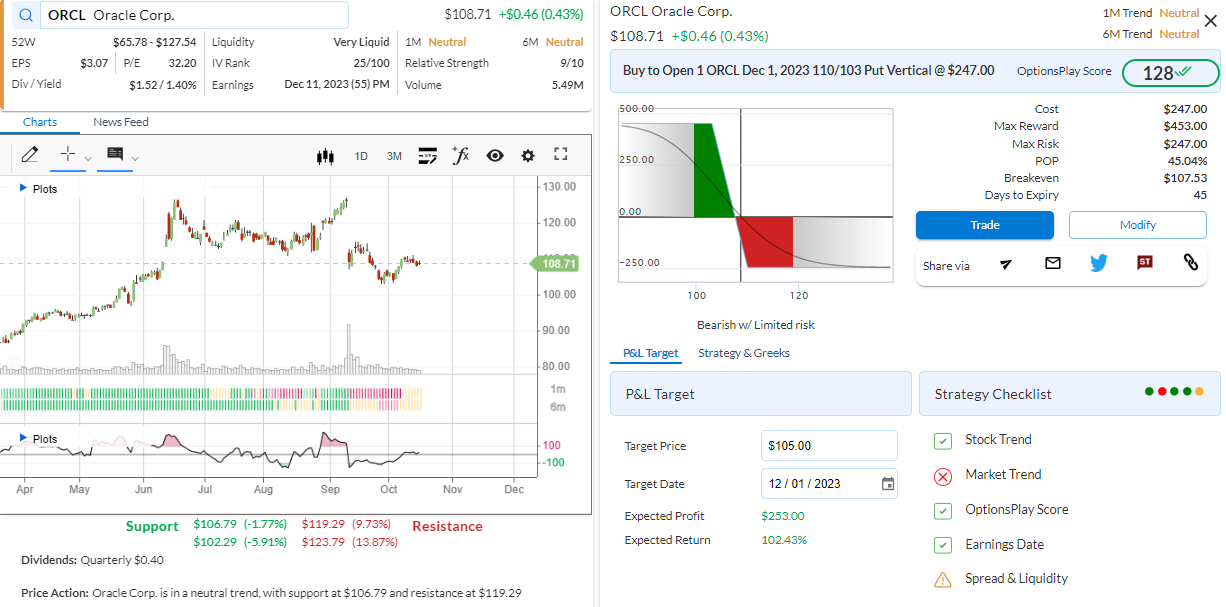Open crosshair tool dropdown arrow
Screen dimensions: 1226x607
(88, 158)
